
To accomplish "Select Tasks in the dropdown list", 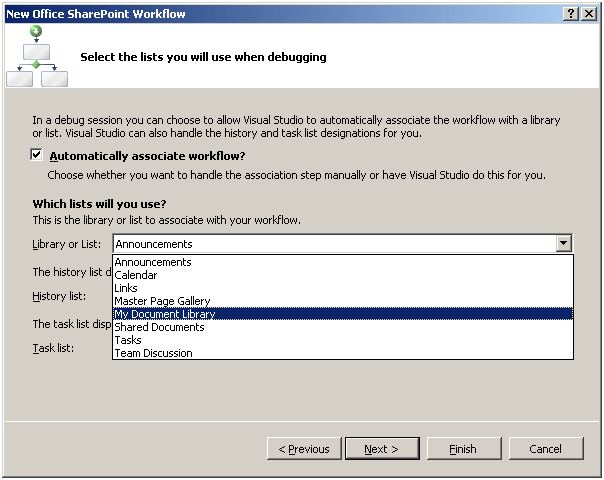I will pyautogui.click(x=128, y=340).
